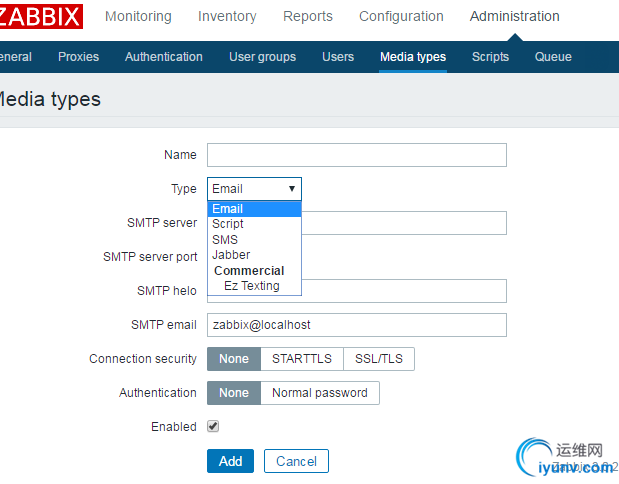Focus the Name input field
This screenshot has width=619, height=484.
tap(357, 155)
